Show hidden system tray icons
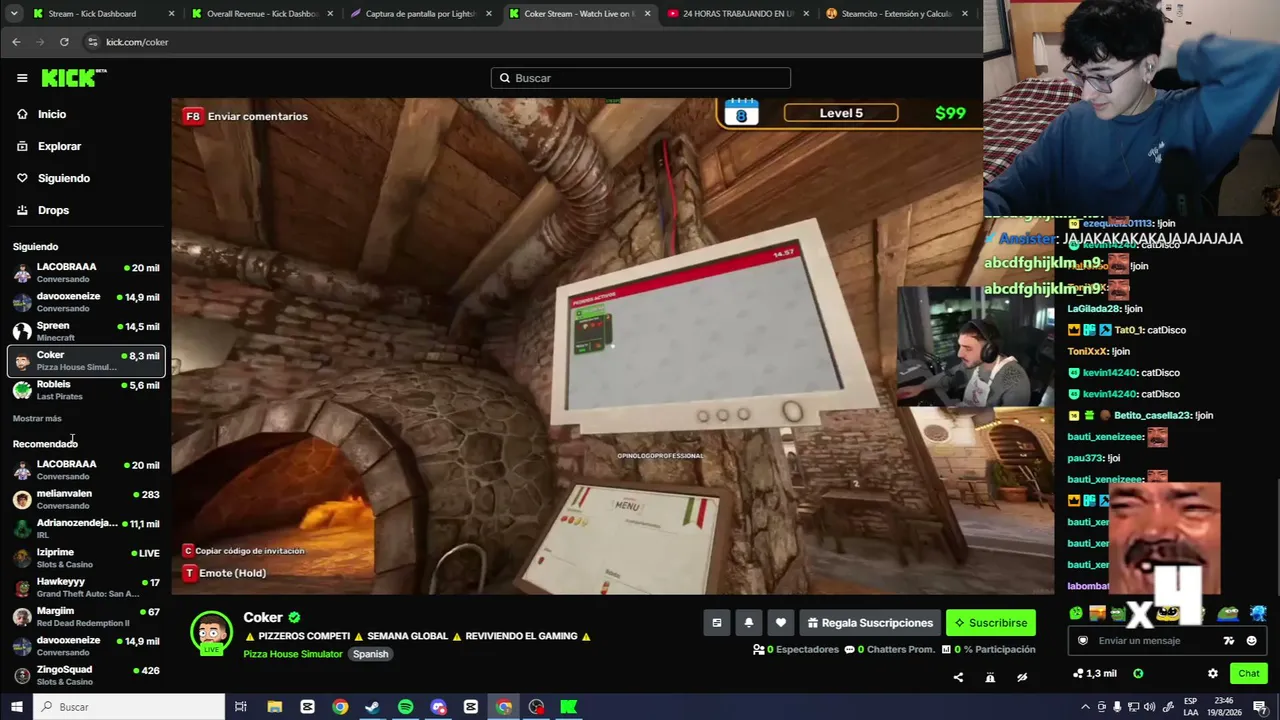1280x720 pixels. click(x=1085, y=707)
